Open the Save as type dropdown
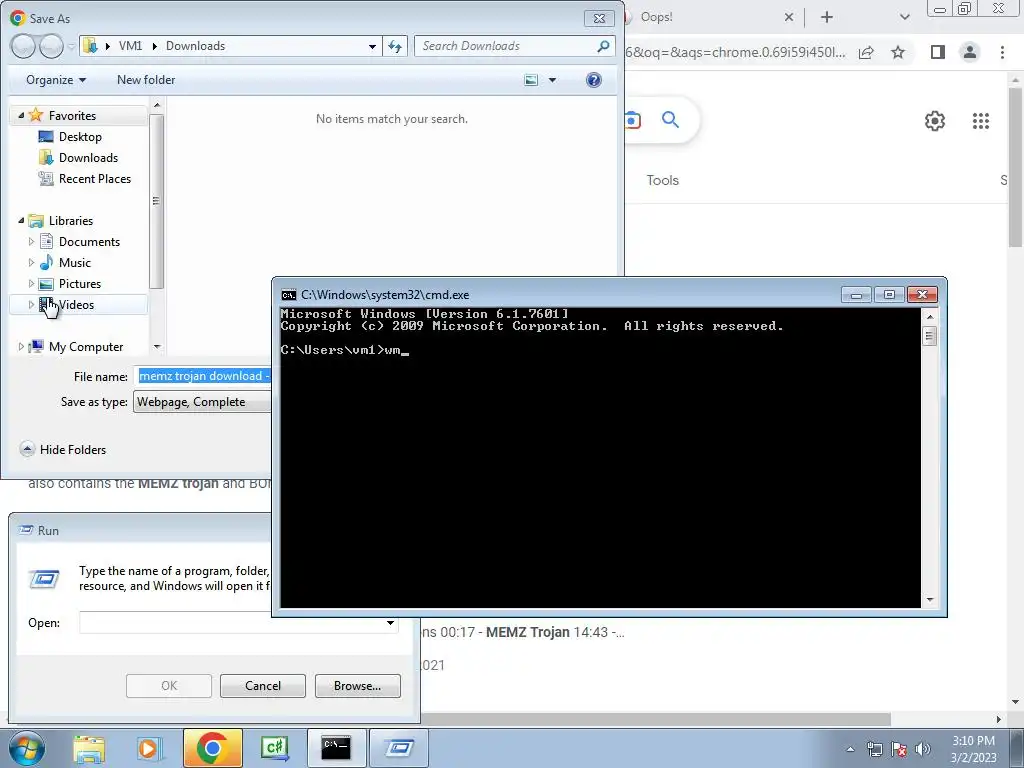This screenshot has width=1024, height=768. click(x=202, y=402)
